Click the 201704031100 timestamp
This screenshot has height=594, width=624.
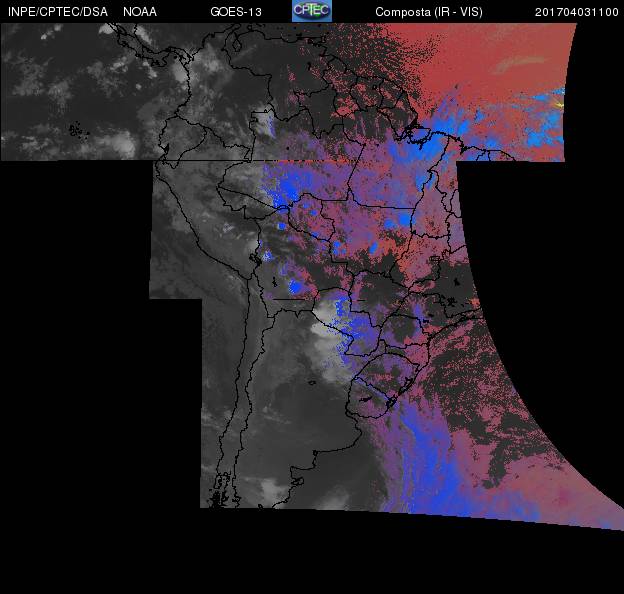577,12
